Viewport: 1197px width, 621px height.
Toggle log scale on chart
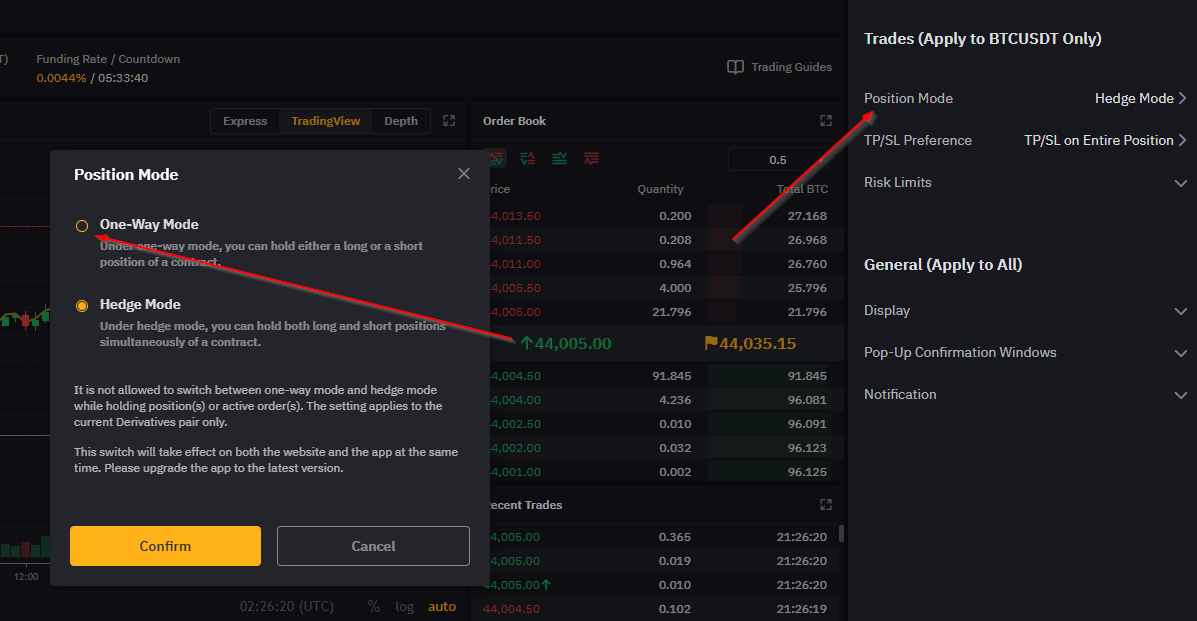[x=405, y=606]
